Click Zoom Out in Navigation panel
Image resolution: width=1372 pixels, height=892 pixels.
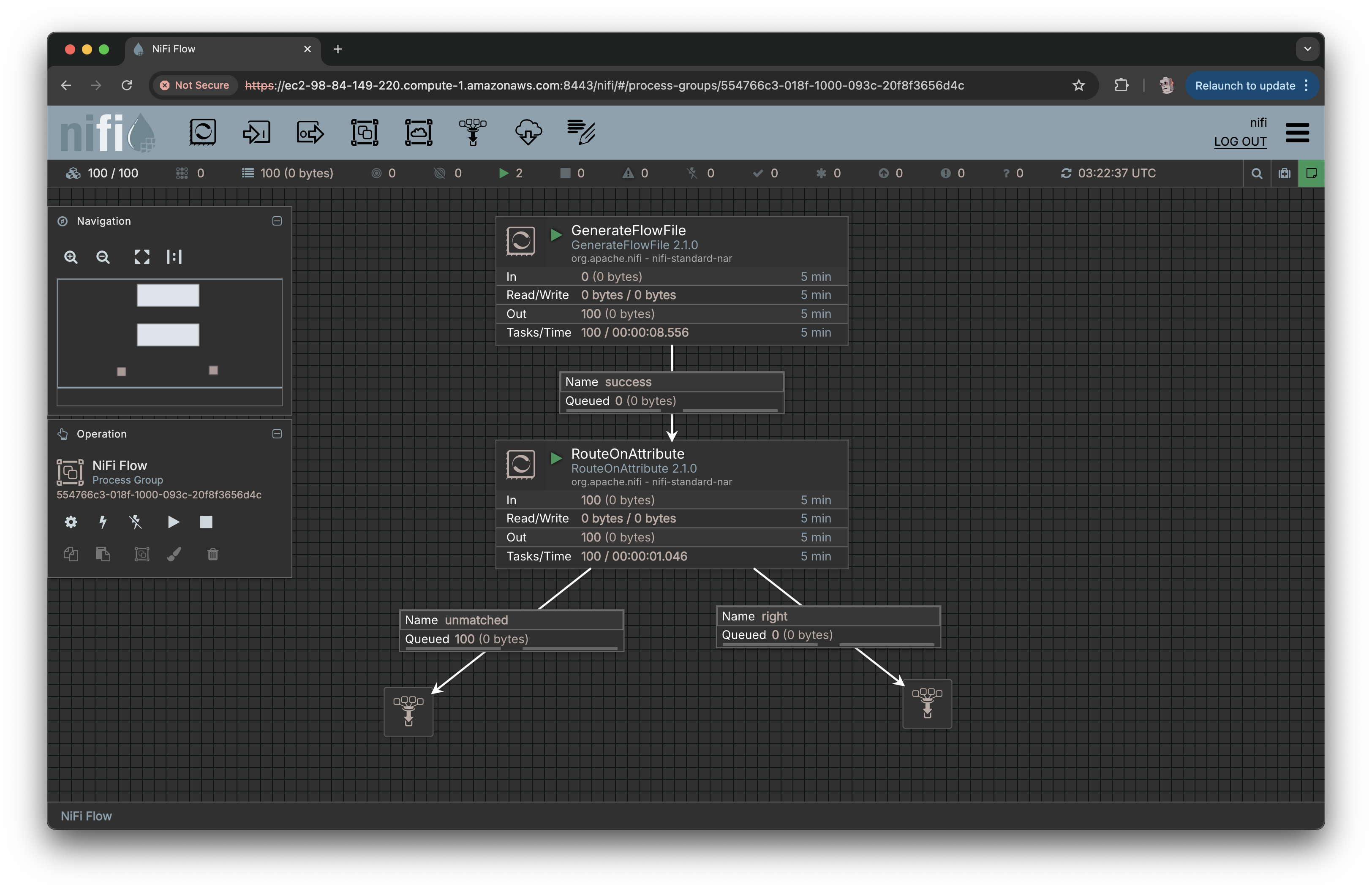click(103, 257)
